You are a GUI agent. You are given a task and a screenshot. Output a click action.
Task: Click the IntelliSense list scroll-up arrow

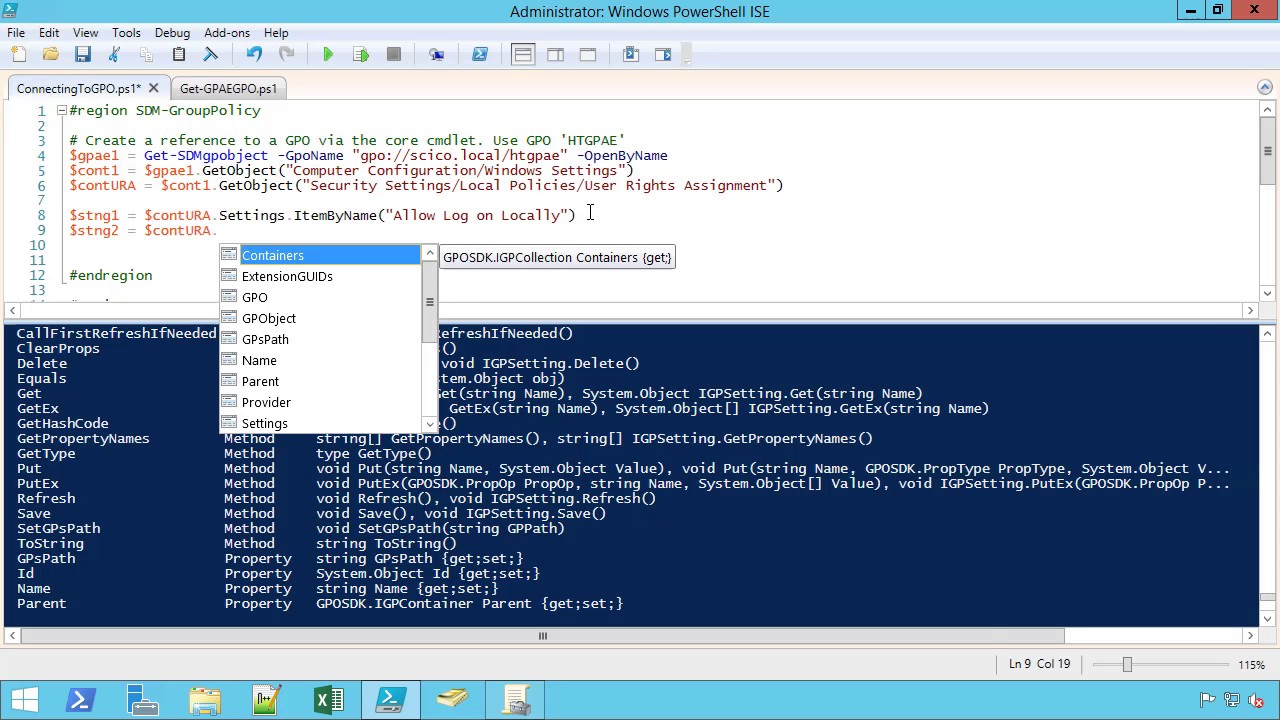coord(430,254)
